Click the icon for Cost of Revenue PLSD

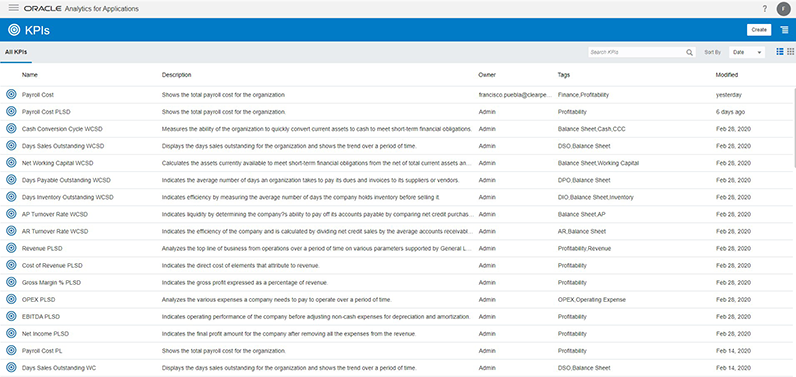pos(11,265)
